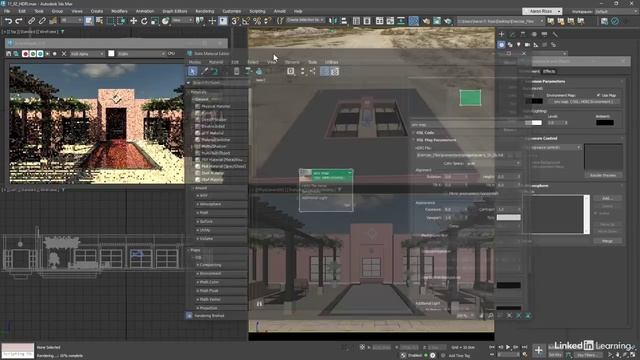Open Material menu in Slate Material Editor

point(216,62)
